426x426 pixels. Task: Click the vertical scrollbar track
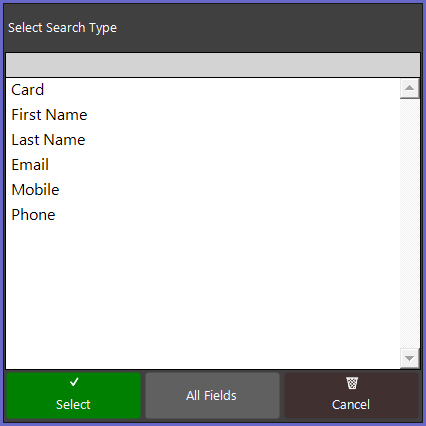(409, 223)
